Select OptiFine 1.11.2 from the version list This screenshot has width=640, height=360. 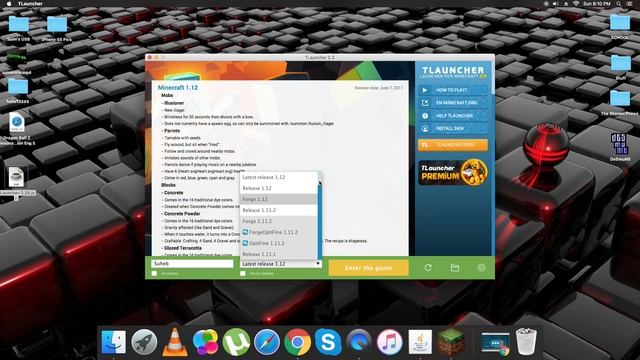[x=278, y=243]
